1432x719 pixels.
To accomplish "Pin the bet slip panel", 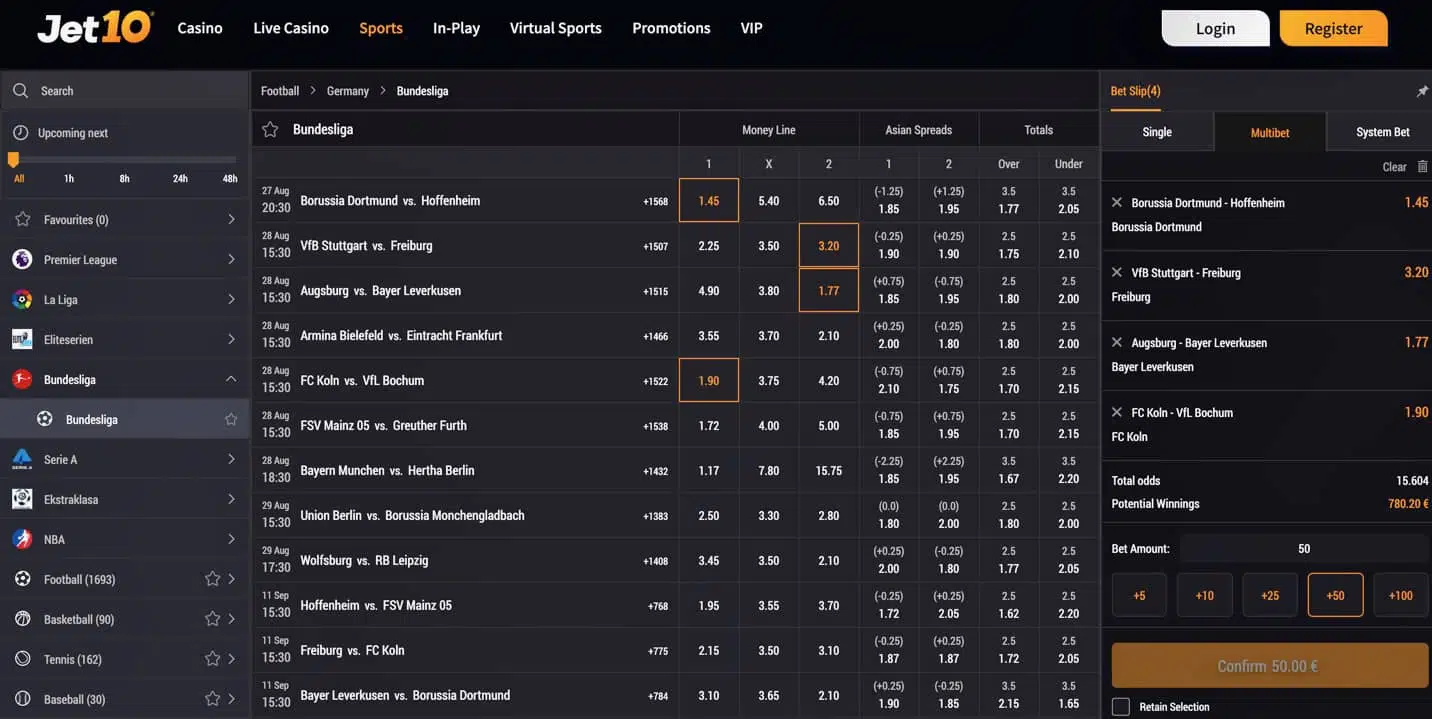I will [1422, 91].
